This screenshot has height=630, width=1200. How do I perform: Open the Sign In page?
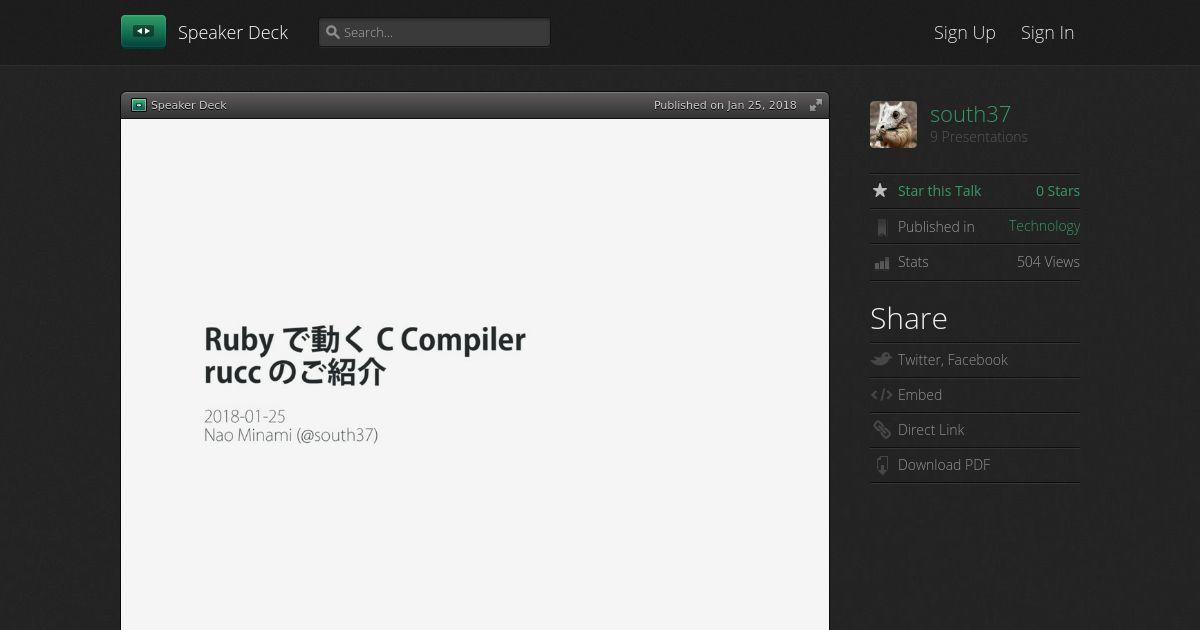[x=1047, y=32]
